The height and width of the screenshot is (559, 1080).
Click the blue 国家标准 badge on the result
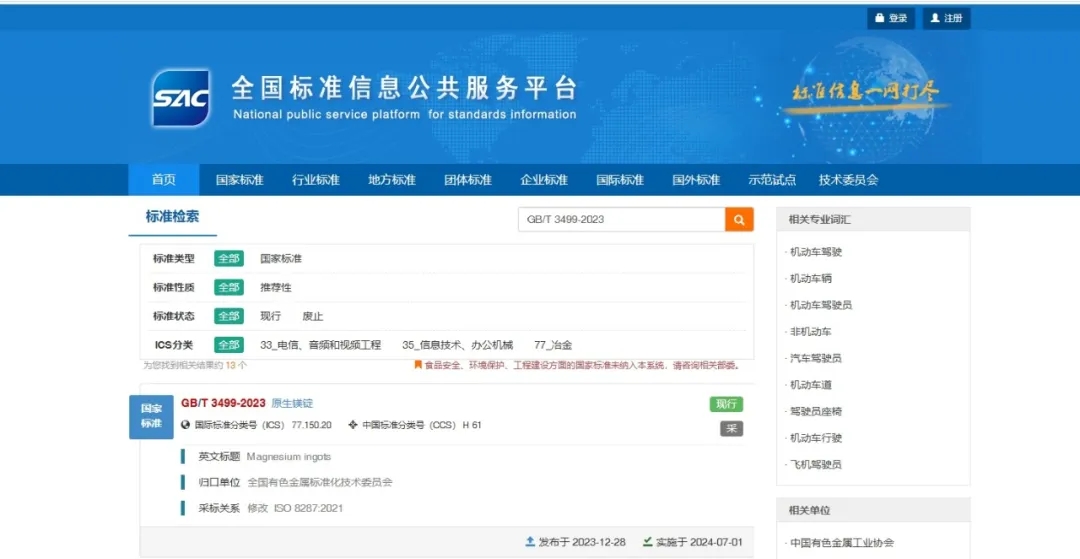pos(152,416)
